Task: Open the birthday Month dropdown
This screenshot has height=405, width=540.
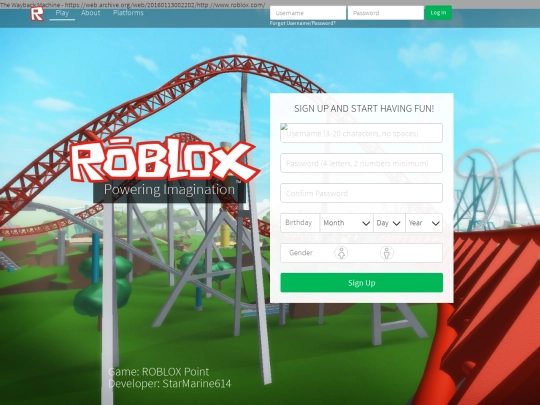Action: click(346, 223)
